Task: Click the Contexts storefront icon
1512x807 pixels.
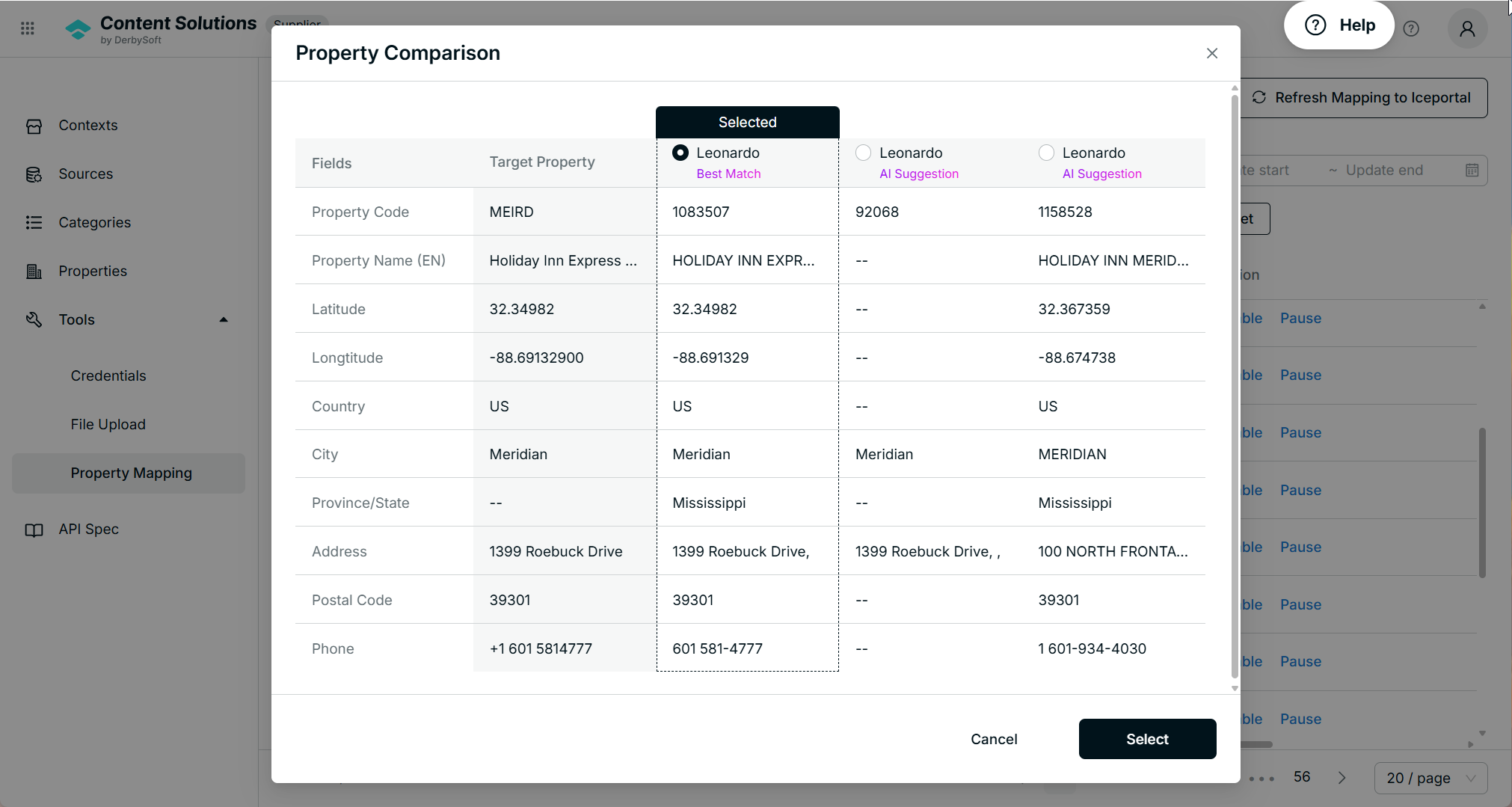Action: (x=34, y=126)
